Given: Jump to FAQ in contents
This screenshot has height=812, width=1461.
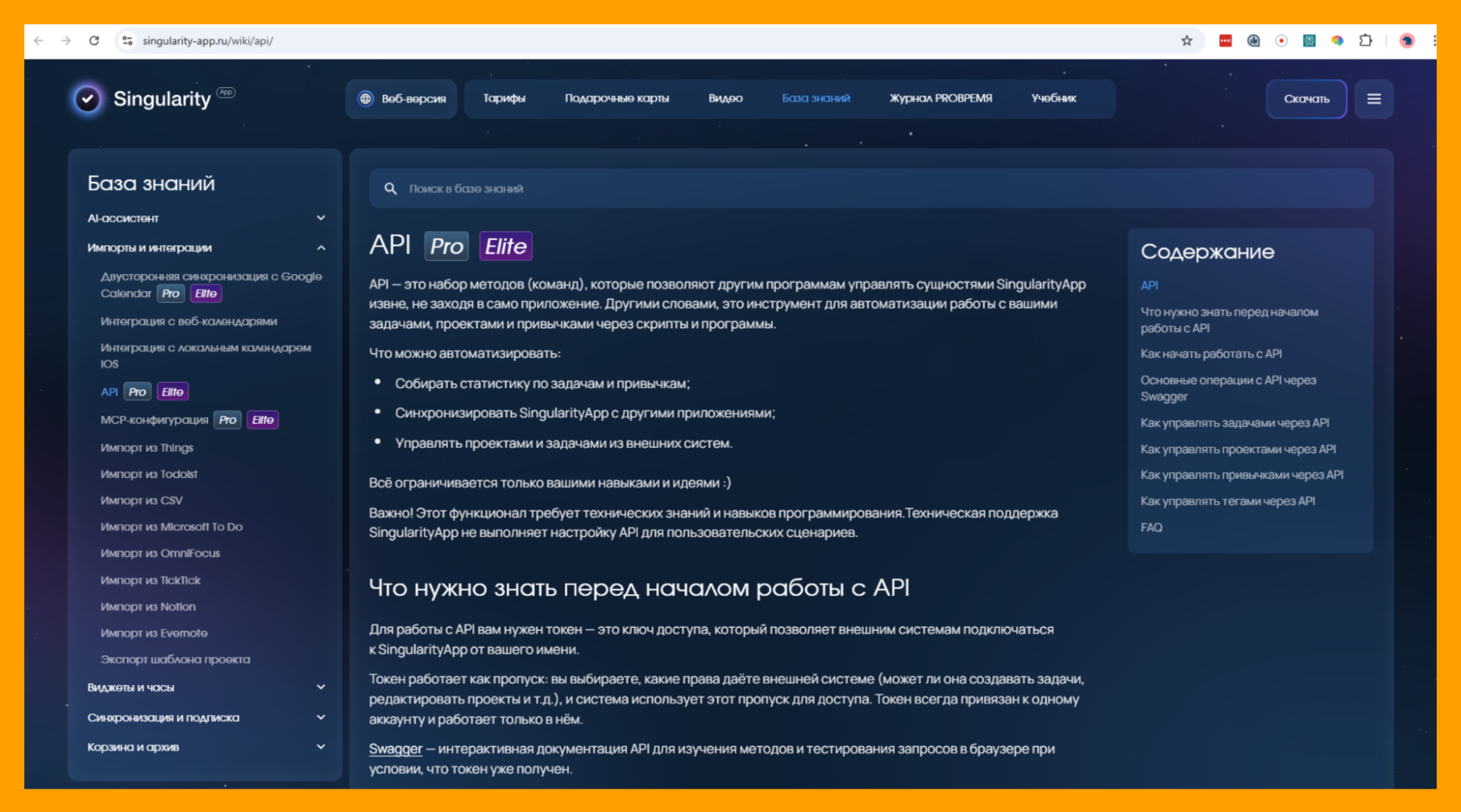Looking at the screenshot, I should tap(1151, 527).
